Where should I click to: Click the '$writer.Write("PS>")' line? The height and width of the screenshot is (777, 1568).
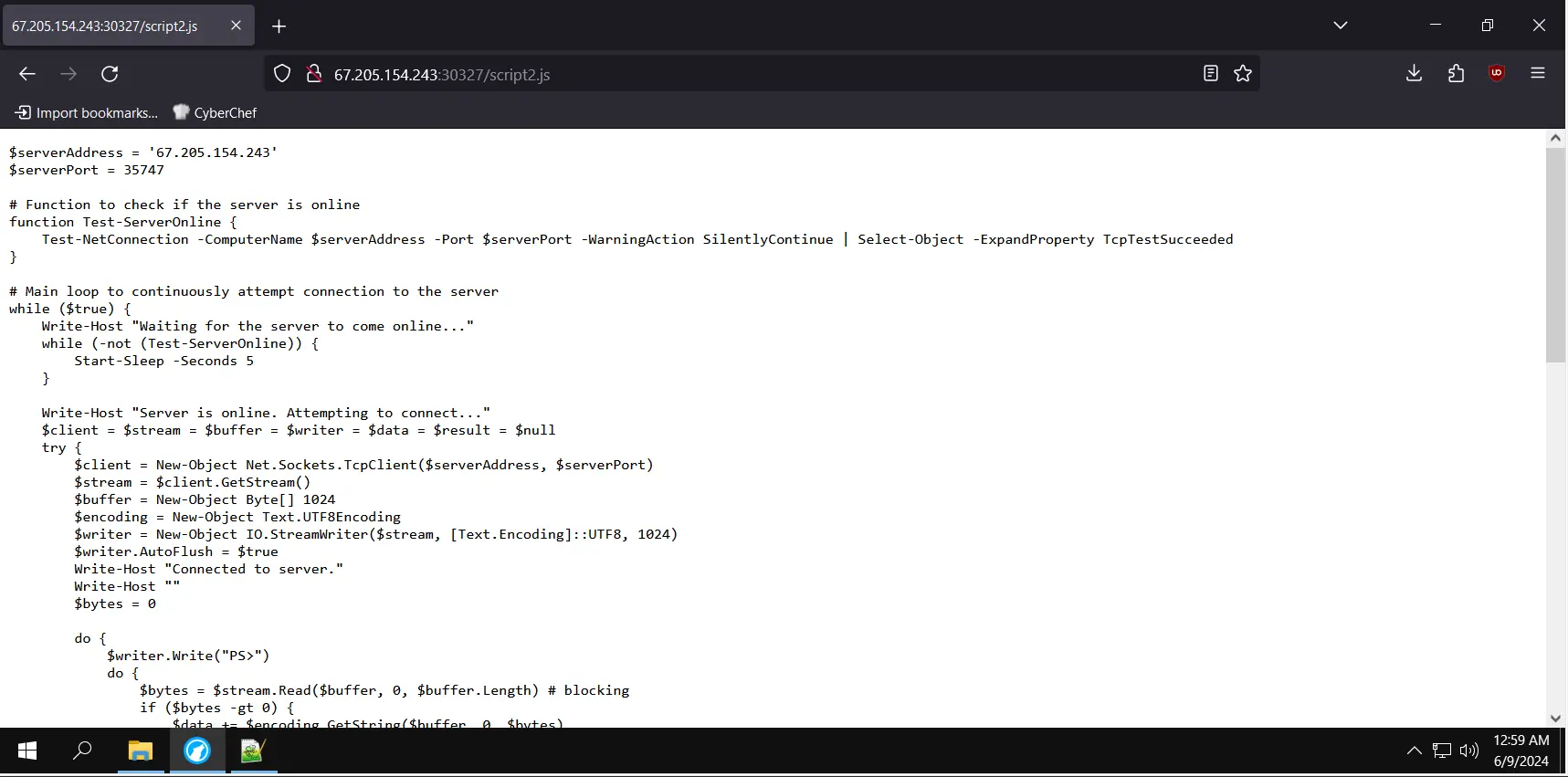point(188,656)
